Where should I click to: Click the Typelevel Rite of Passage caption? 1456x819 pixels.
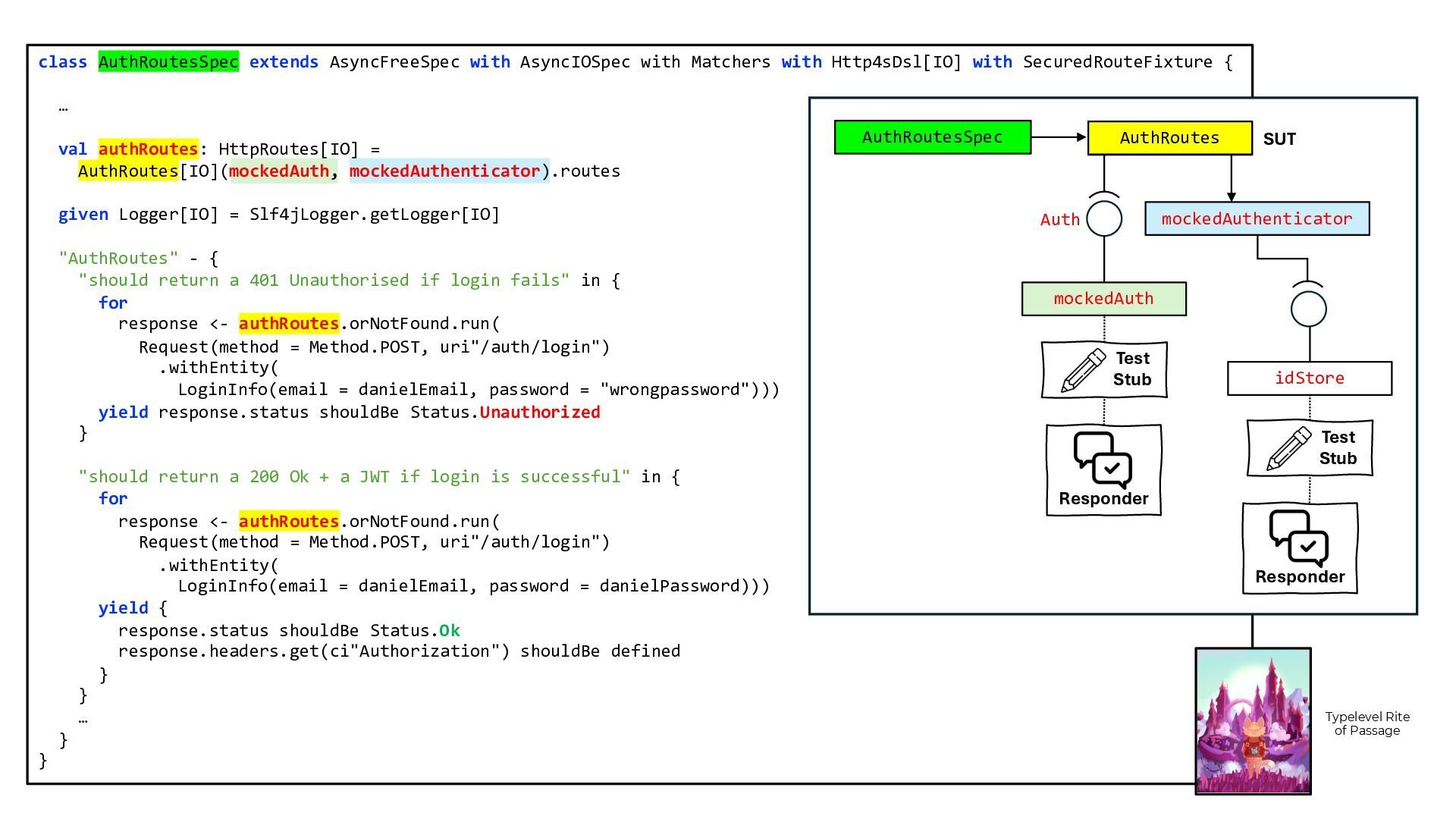point(1367,723)
